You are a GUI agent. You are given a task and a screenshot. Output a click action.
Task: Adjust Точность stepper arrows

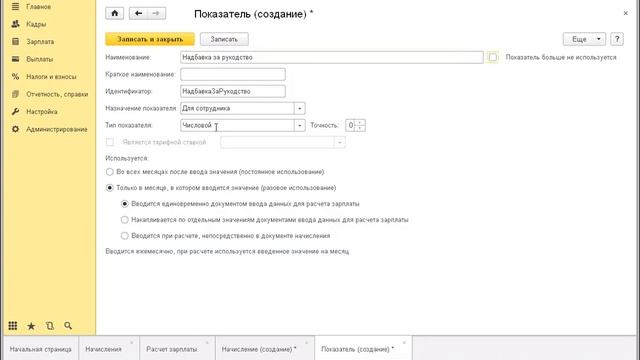(x=360, y=125)
